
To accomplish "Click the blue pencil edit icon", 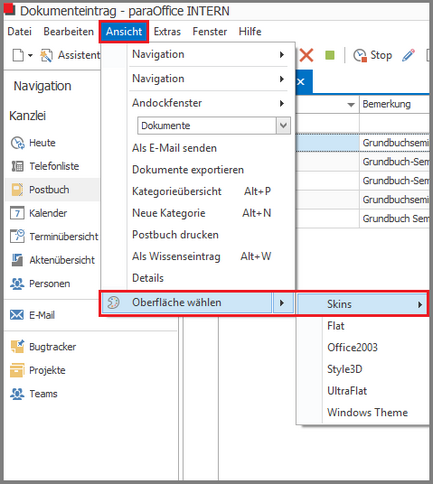I will pyautogui.click(x=408, y=55).
